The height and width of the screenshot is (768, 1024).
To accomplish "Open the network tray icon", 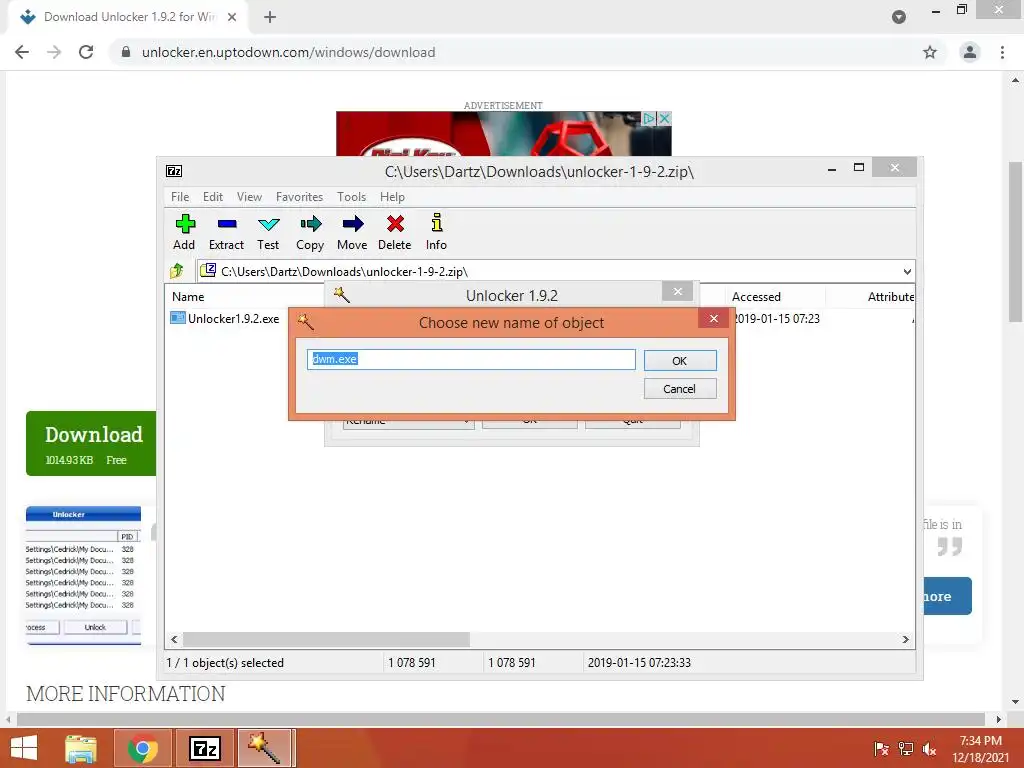I will point(906,749).
